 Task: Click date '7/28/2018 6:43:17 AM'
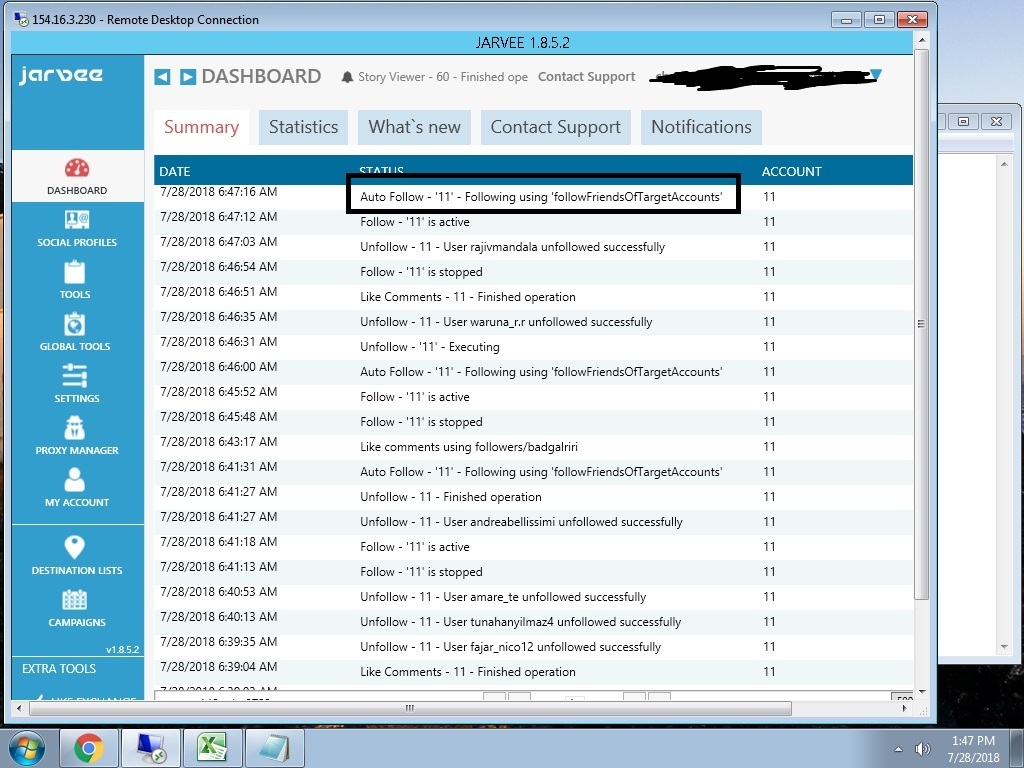tap(219, 442)
